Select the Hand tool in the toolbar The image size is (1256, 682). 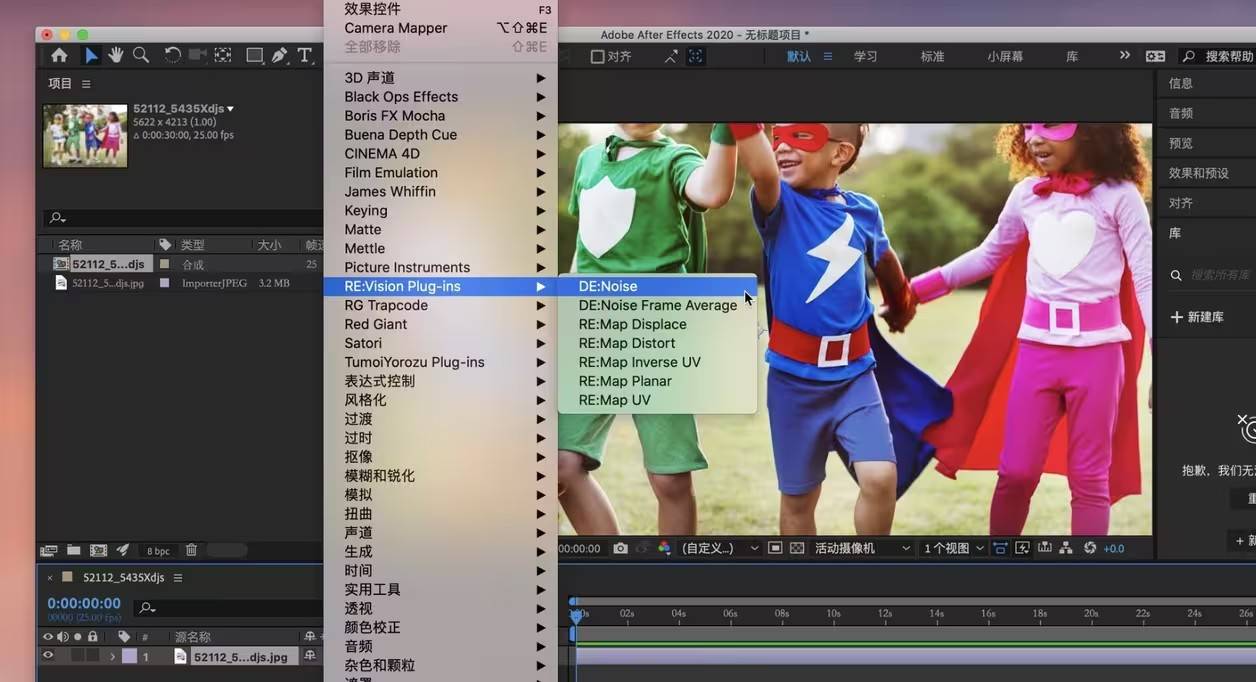click(116, 56)
